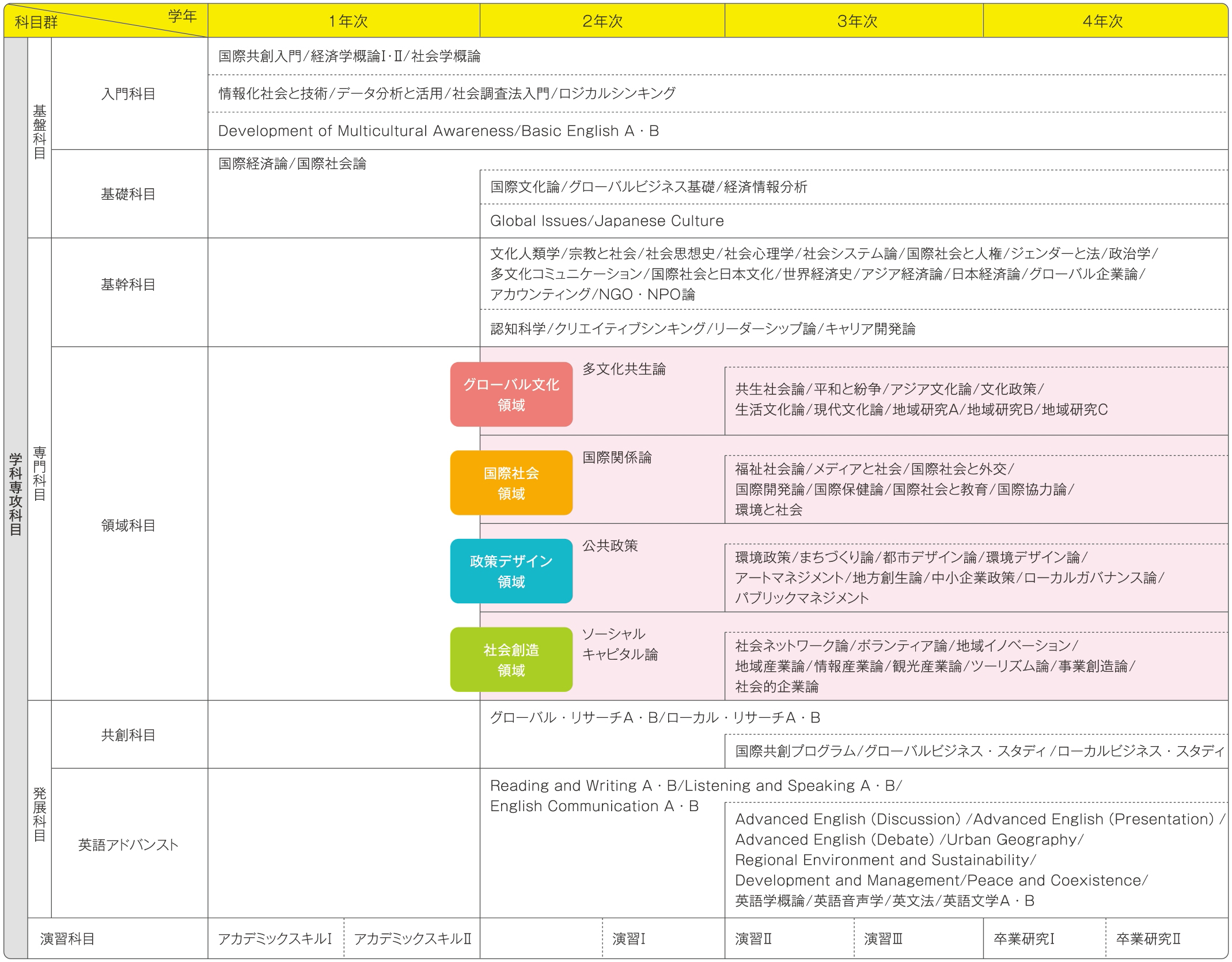Click the vertical 発展科目 label
This screenshot has height=962, width=1232.
(39, 814)
